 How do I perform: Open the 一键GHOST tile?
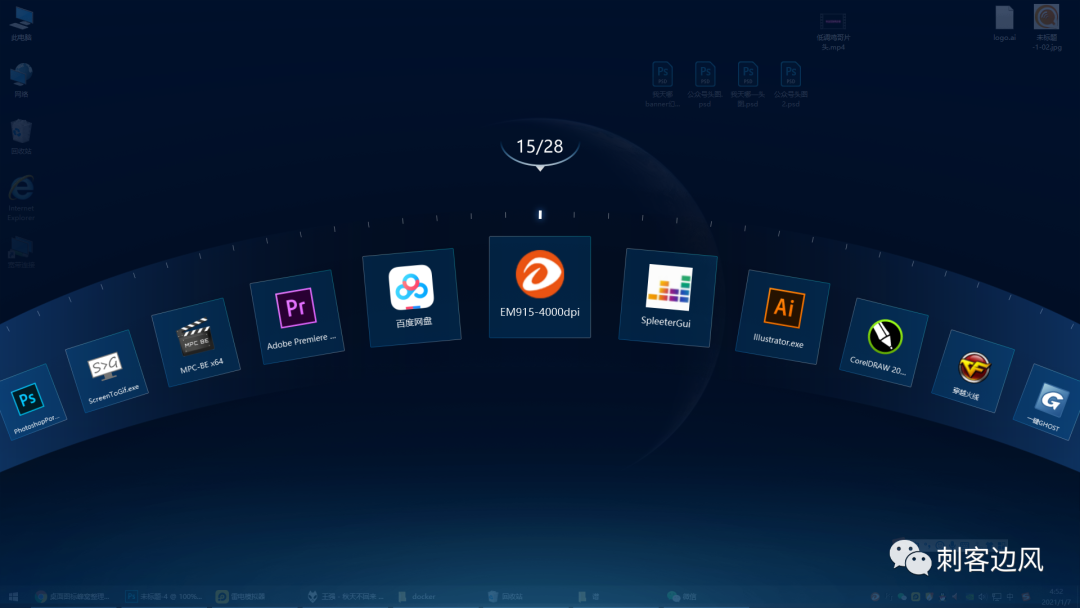tap(1048, 402)
